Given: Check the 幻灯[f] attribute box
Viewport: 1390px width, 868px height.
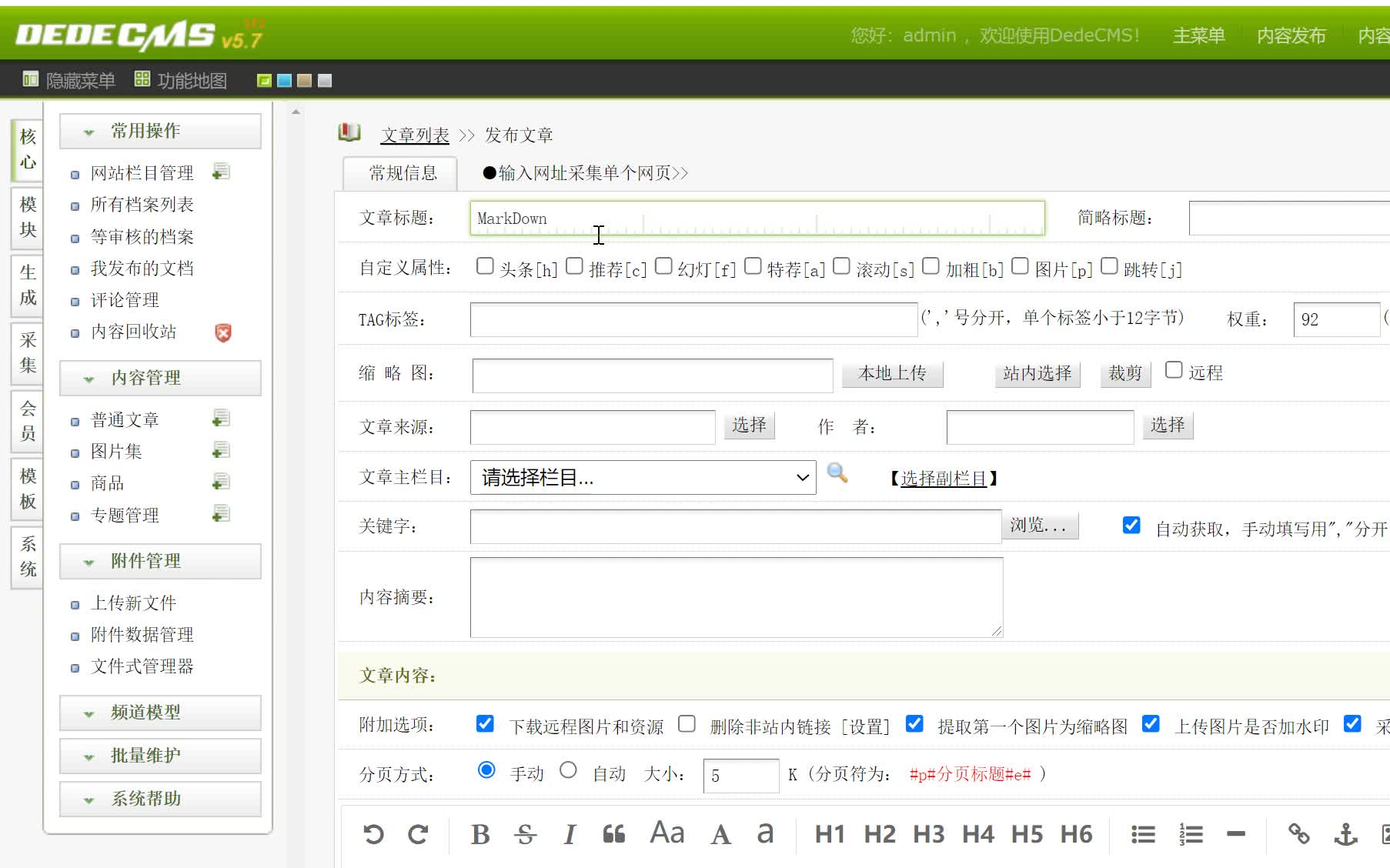Looking at the screenshot, I should 663,266.
